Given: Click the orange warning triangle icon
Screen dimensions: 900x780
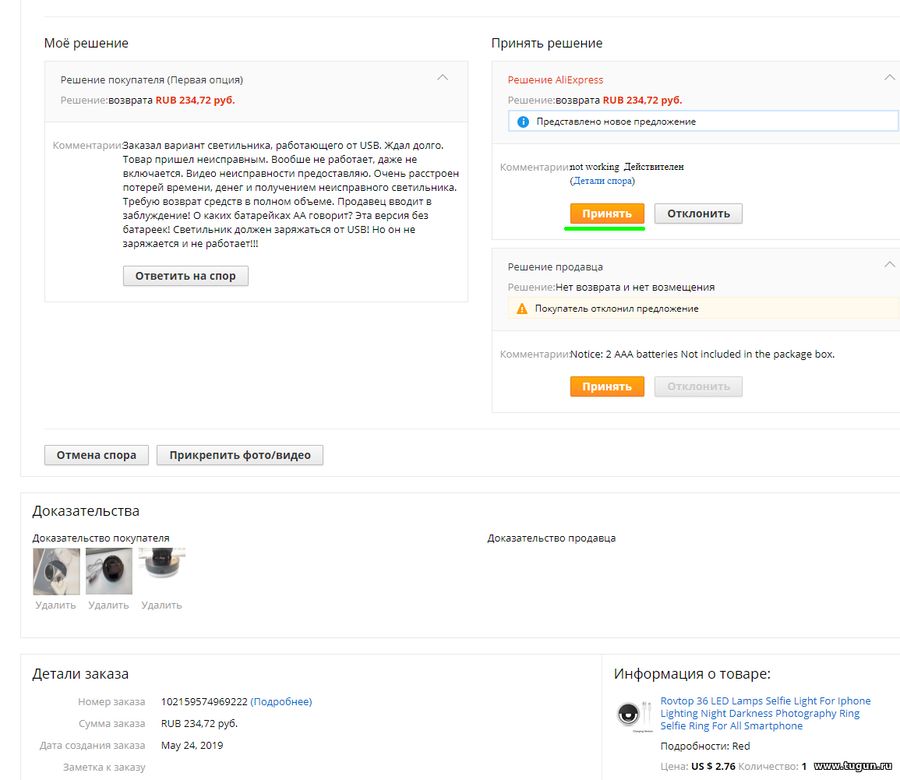Looking at the screenshot, I should pos(522,309).
